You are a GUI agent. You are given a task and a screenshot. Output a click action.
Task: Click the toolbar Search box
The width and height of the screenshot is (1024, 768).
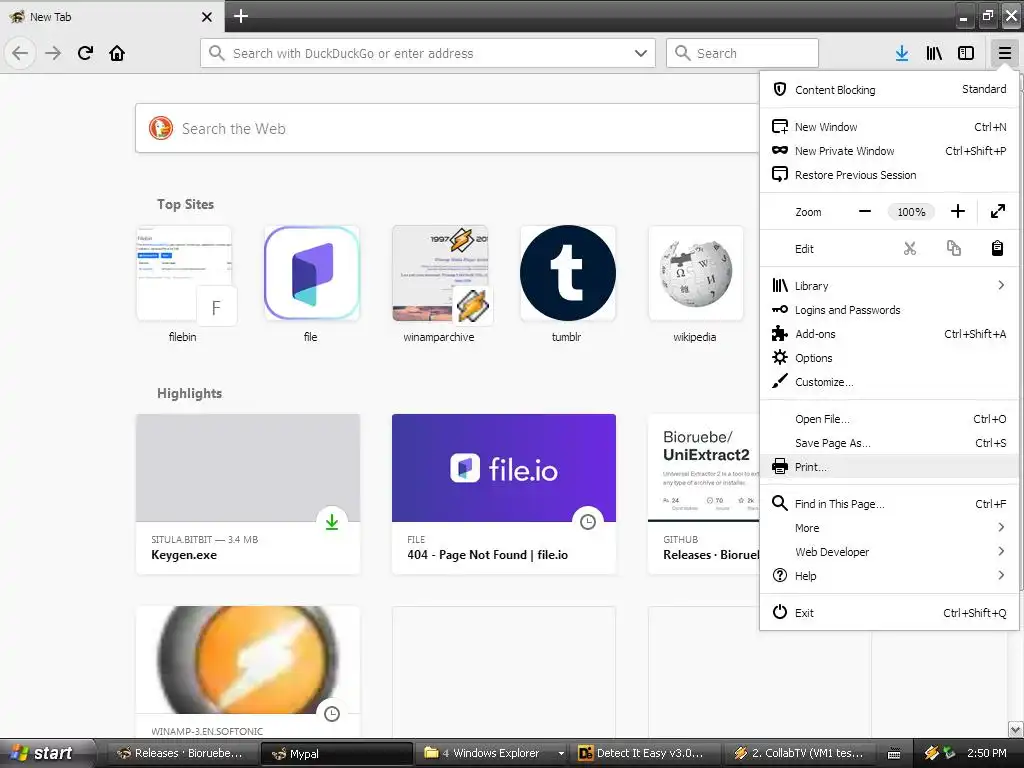[742, 53]
